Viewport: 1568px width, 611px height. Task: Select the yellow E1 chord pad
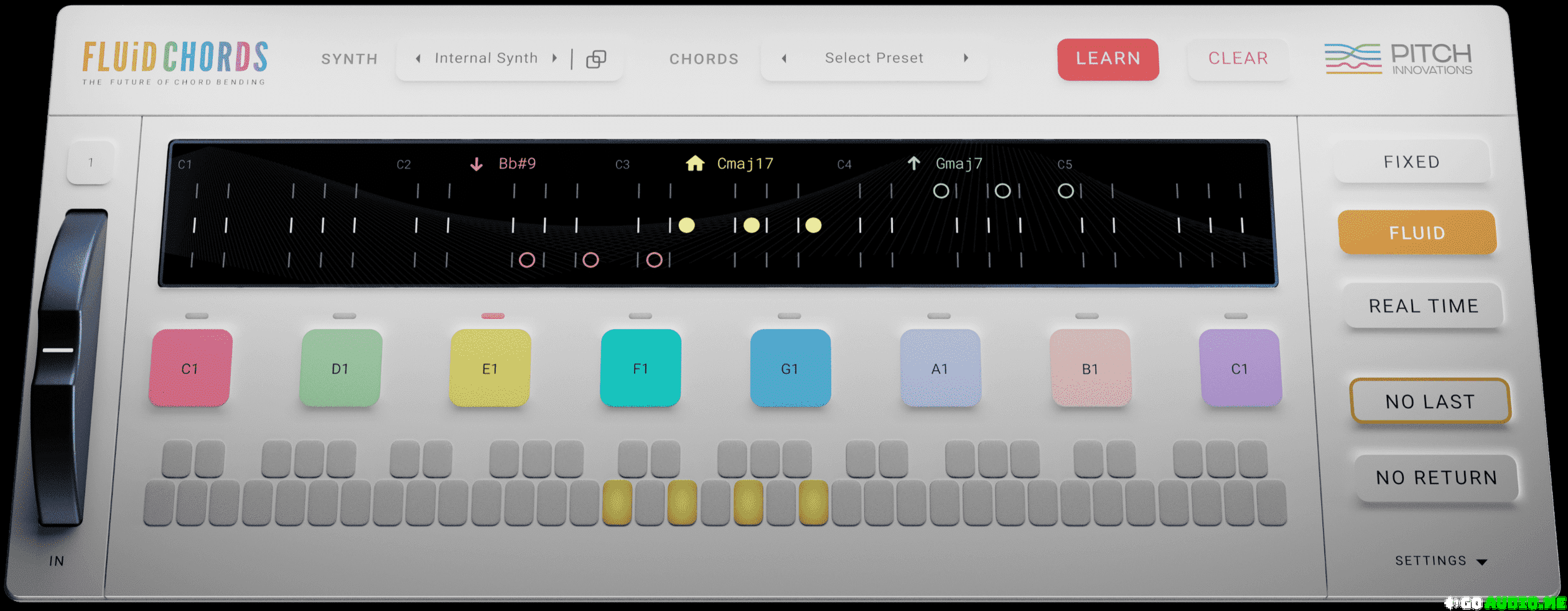tap(490, 368)
